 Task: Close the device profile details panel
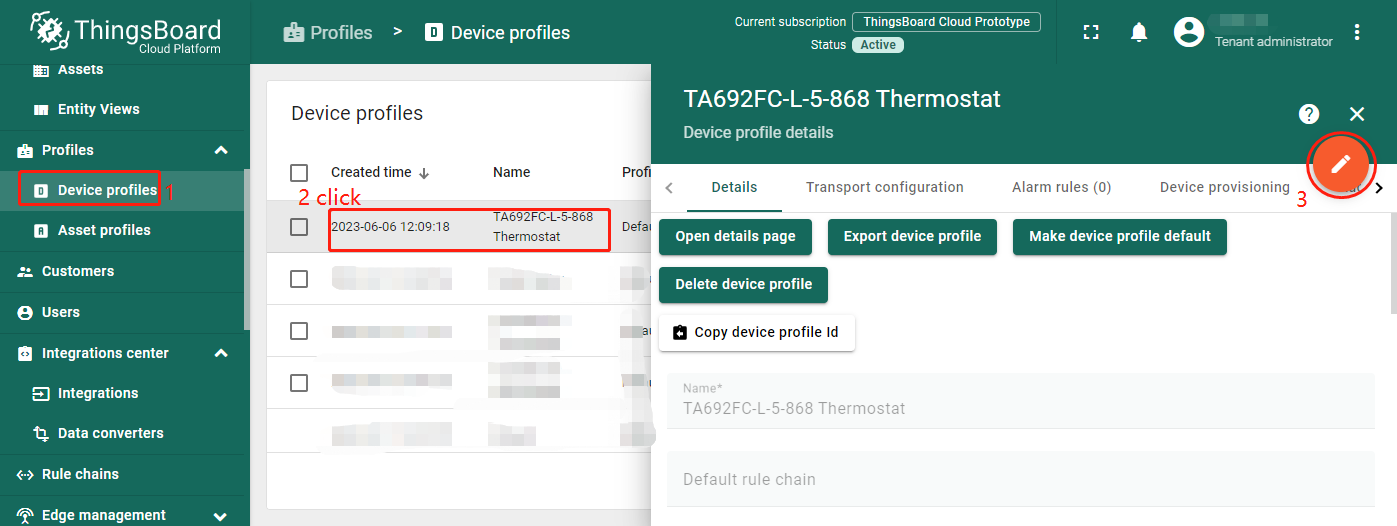[1357, 114]
